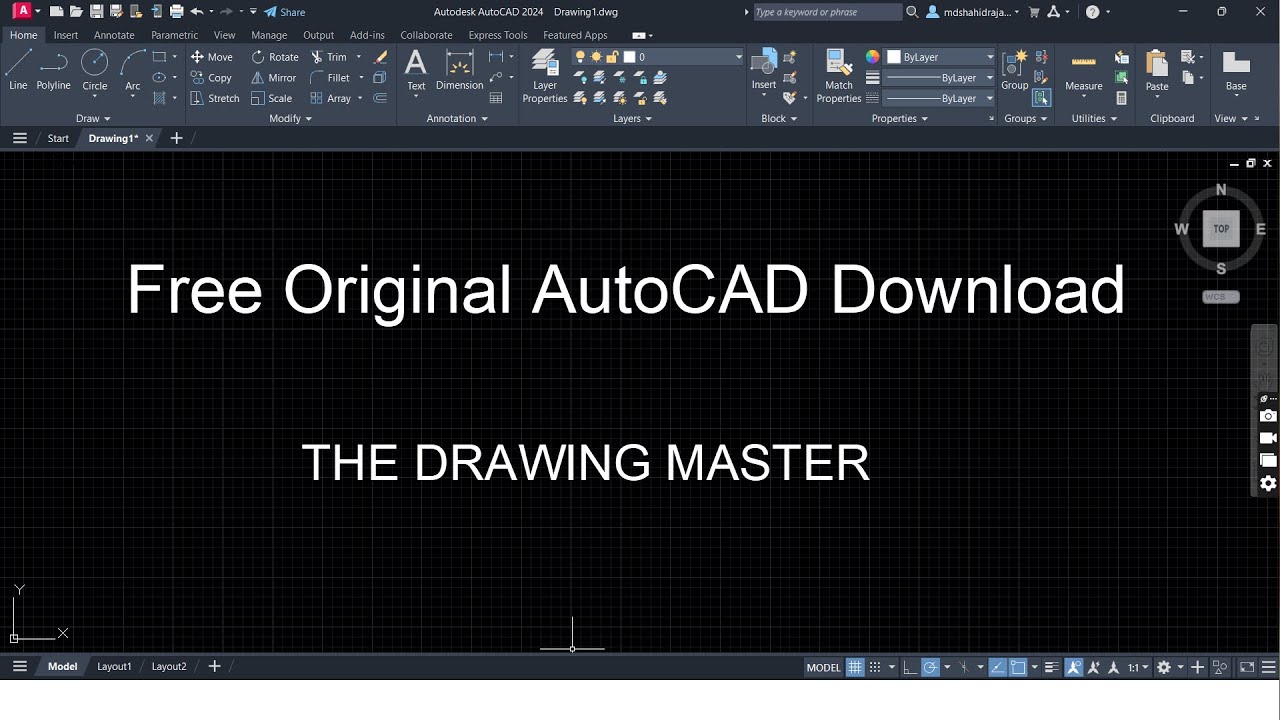Image resolution: width=1280 pixels, height=720 pixels.
Task: Select the Polyline tool
Action: pos(53,70)
